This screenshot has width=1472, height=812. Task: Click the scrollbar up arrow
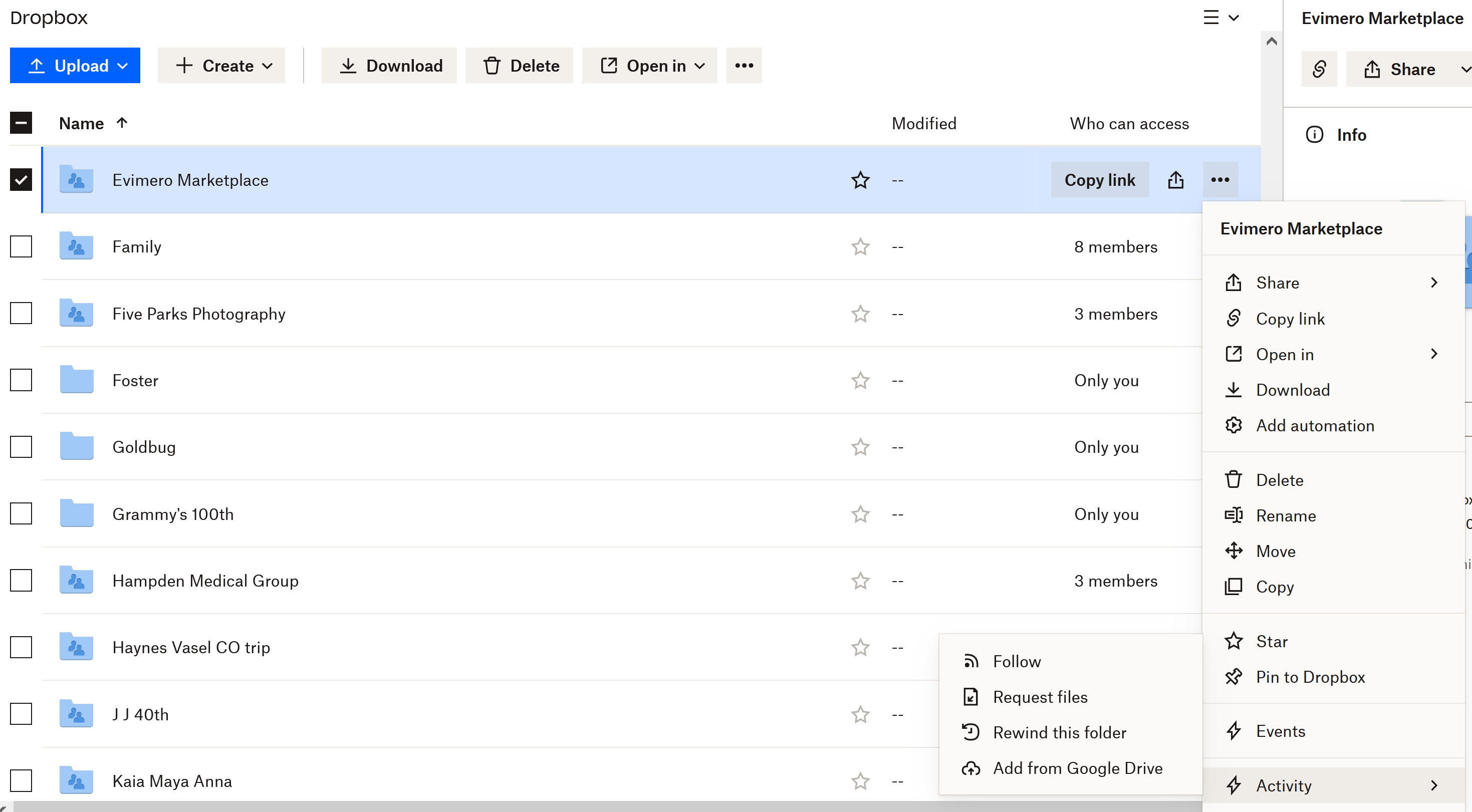[x=1272, y=41]
